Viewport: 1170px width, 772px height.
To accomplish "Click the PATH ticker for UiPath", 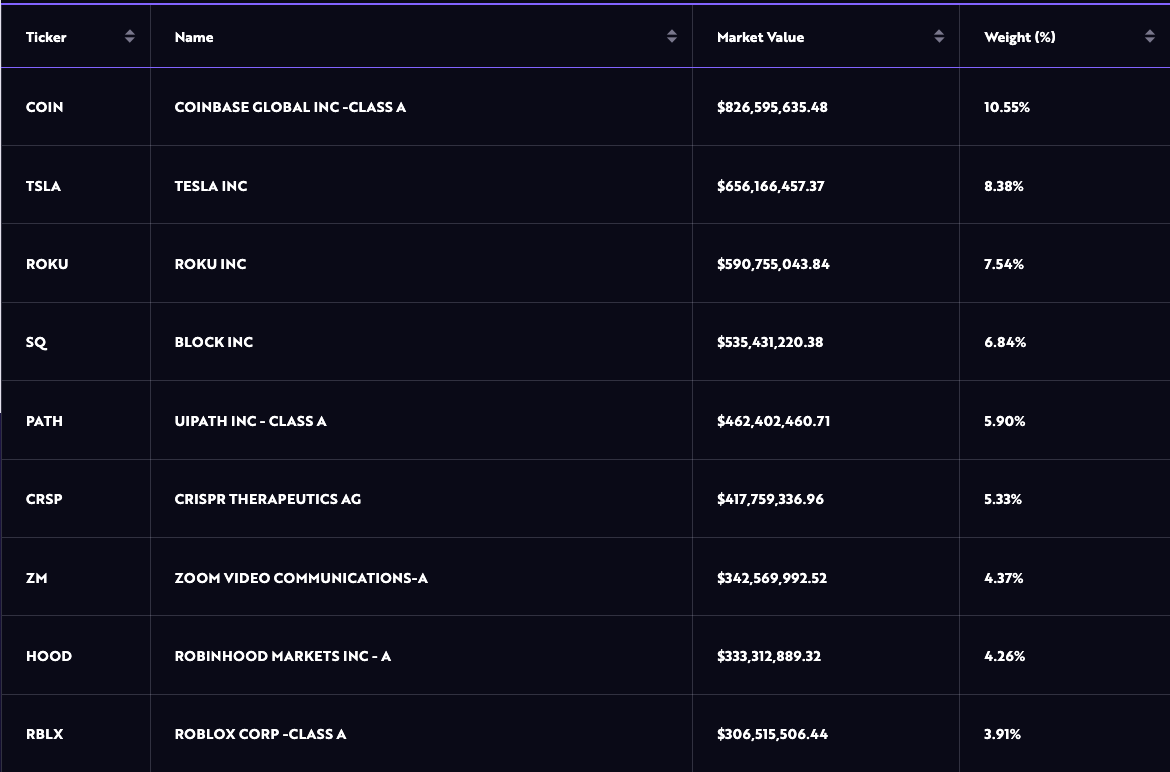I will [x=44, y=421].
